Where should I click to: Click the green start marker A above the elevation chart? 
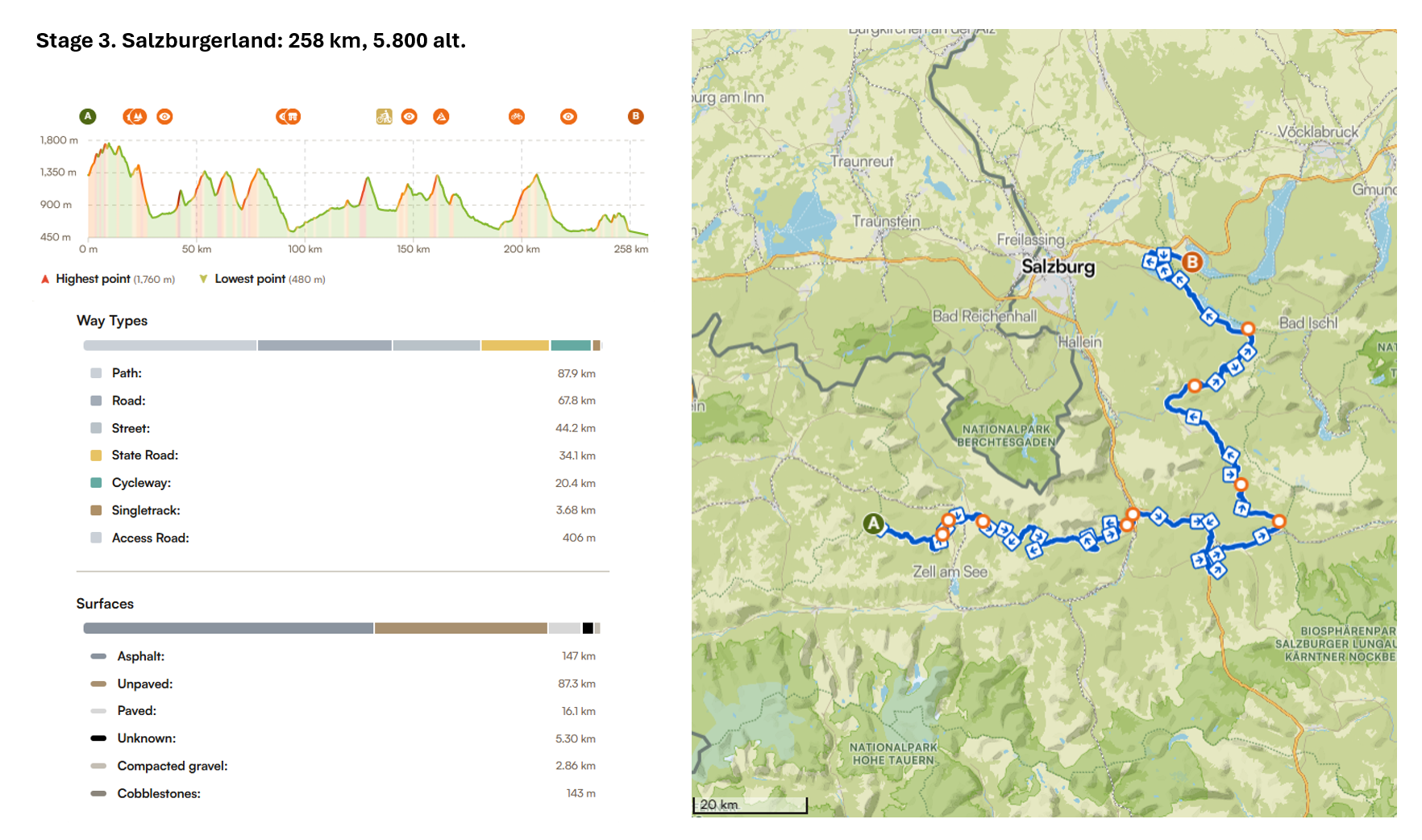pyautogui.click(x=88, y=117)
